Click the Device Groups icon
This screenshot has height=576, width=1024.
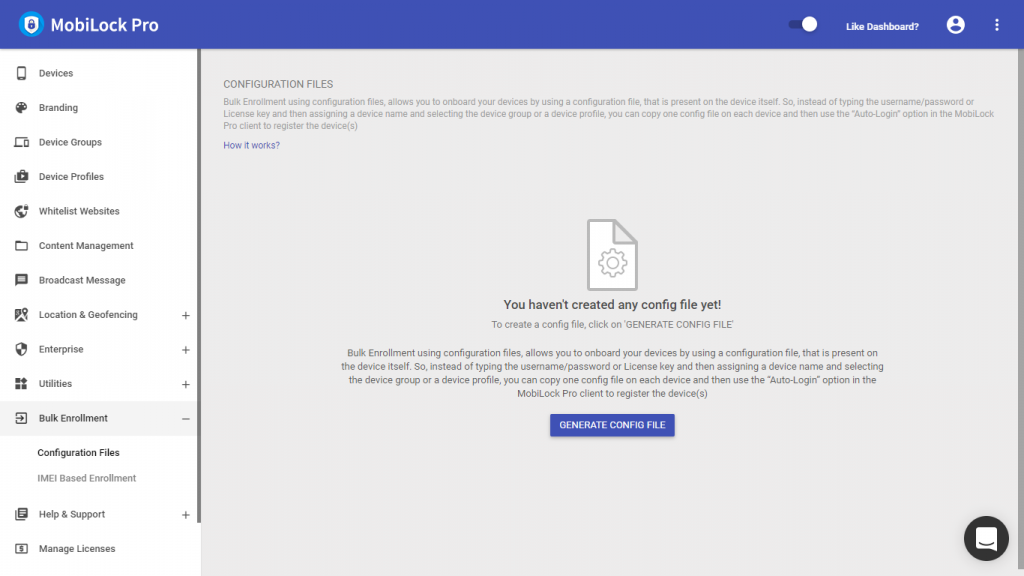tap(22, 142)
